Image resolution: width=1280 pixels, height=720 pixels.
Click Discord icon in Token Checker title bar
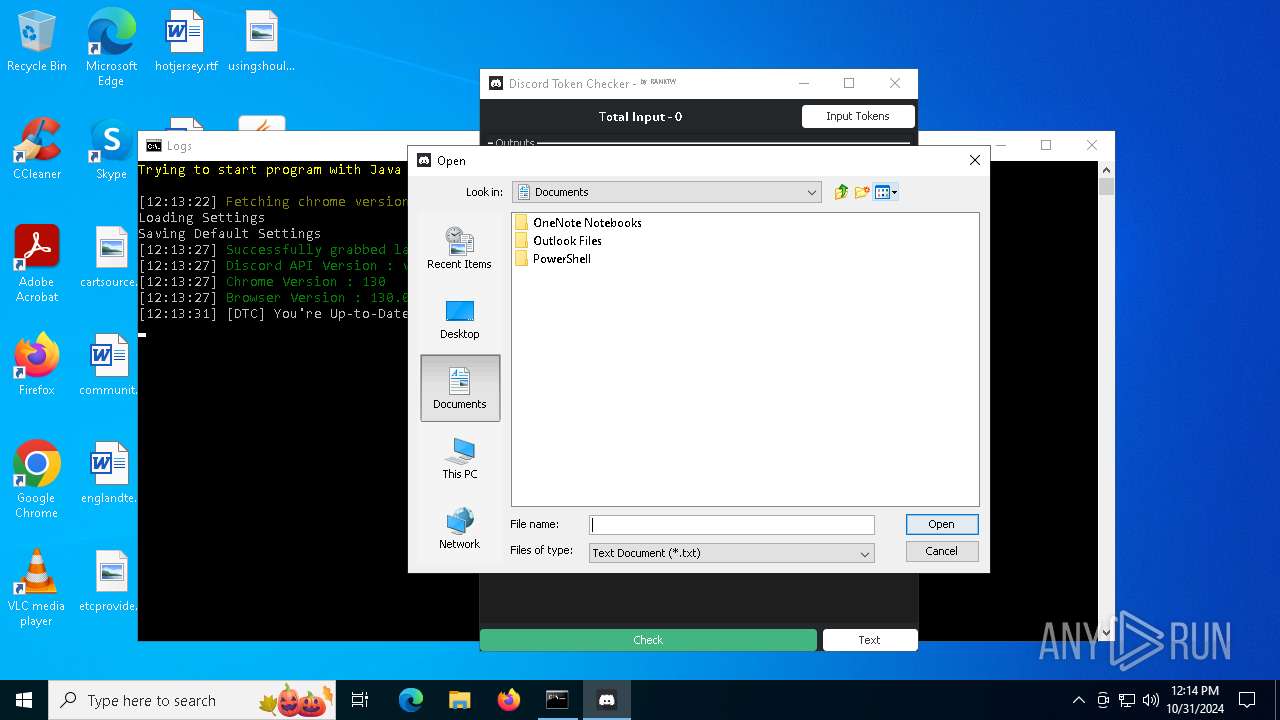[x=495, y=83]
